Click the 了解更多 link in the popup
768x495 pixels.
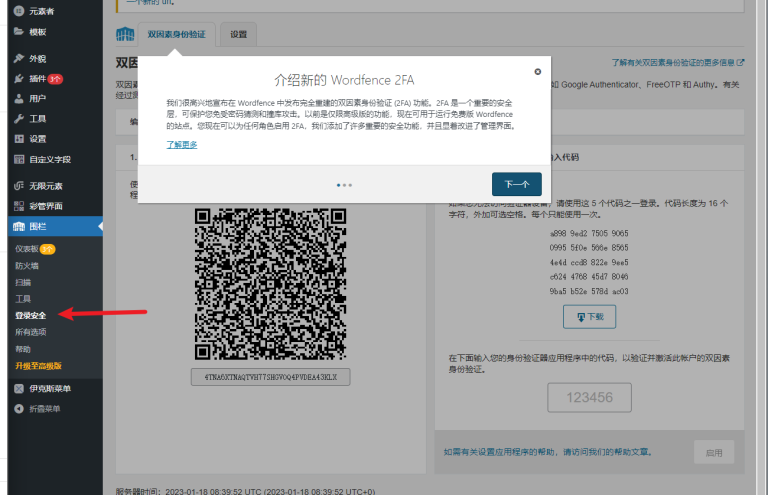[182, 144]
